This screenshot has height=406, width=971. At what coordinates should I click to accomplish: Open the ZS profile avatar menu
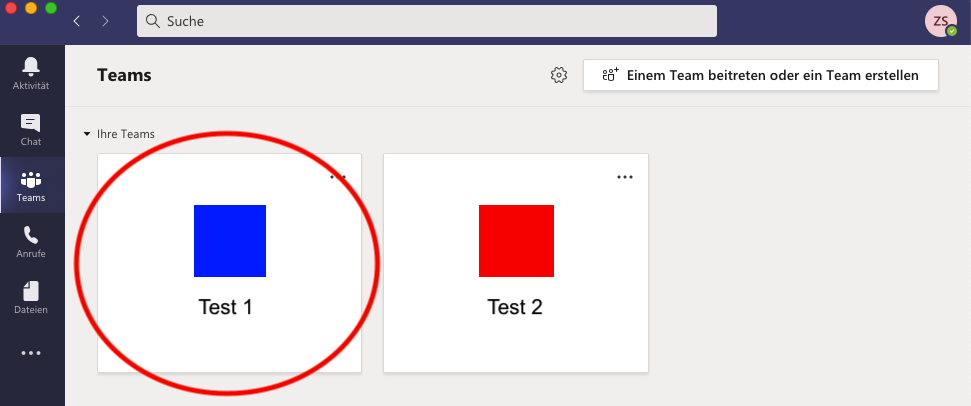point(941,21)
